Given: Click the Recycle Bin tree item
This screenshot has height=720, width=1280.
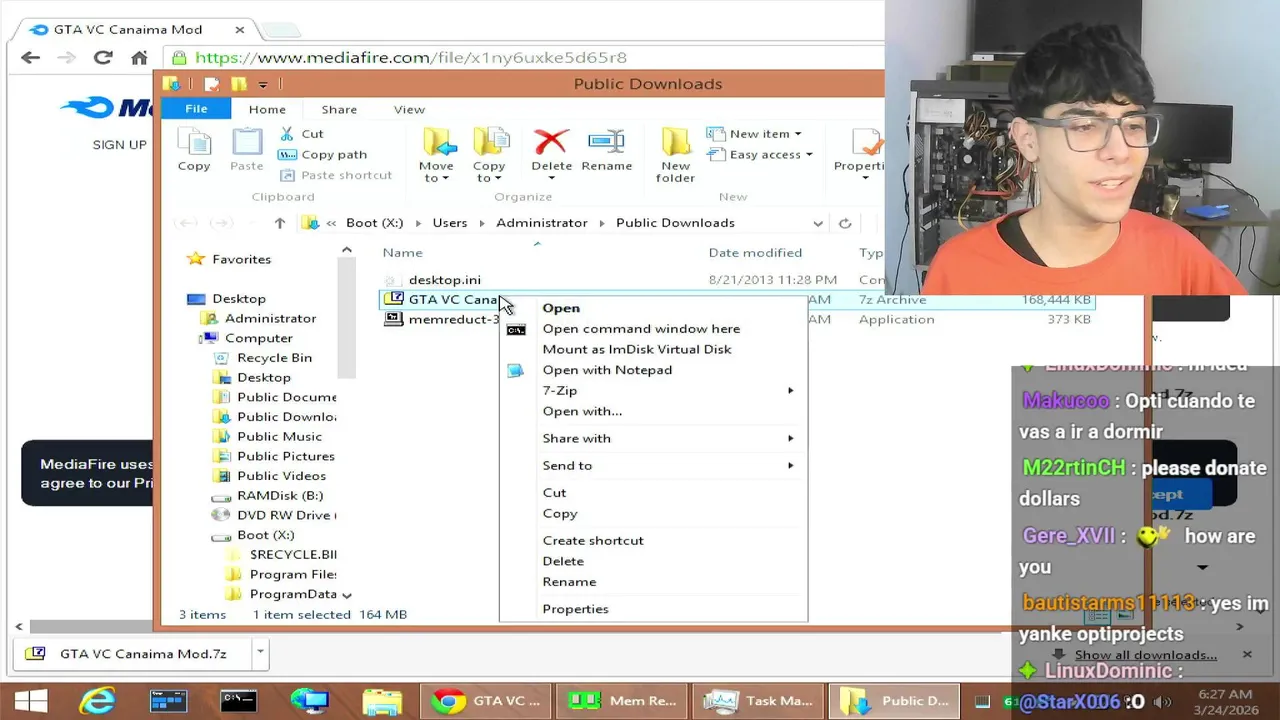Looking at the screenshot, I should 263,358.
